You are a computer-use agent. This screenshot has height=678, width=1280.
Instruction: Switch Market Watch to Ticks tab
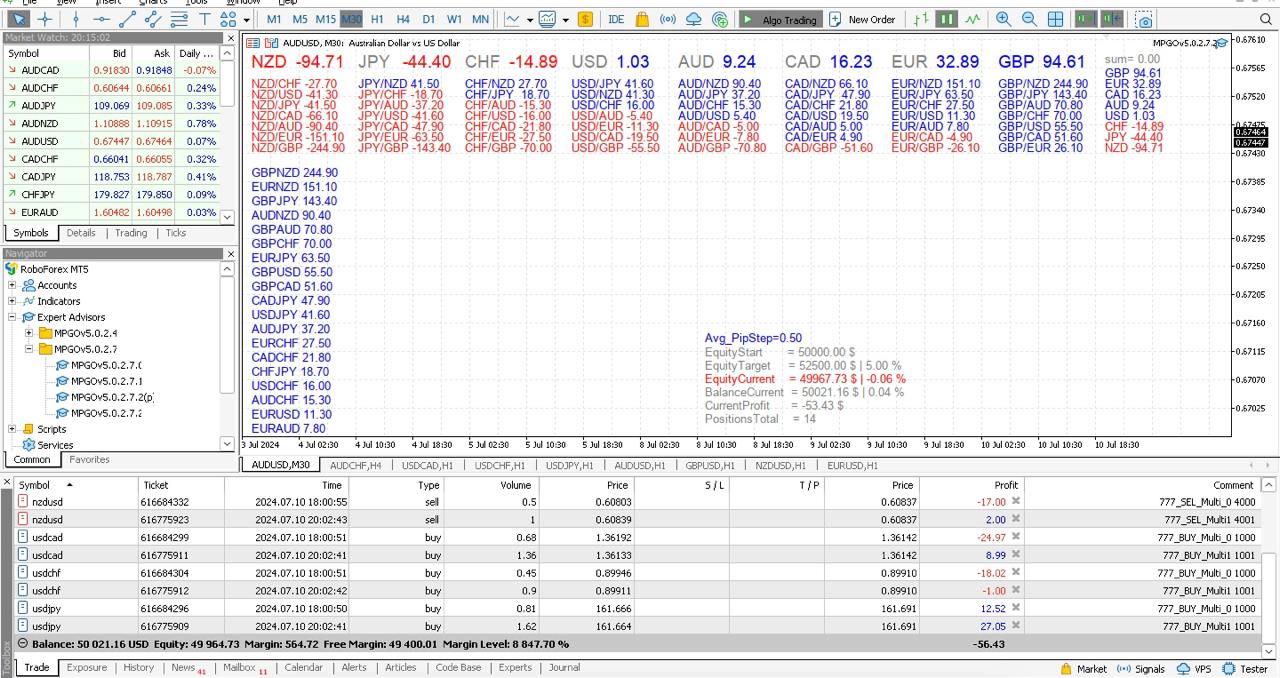click(x=176, y=233)
